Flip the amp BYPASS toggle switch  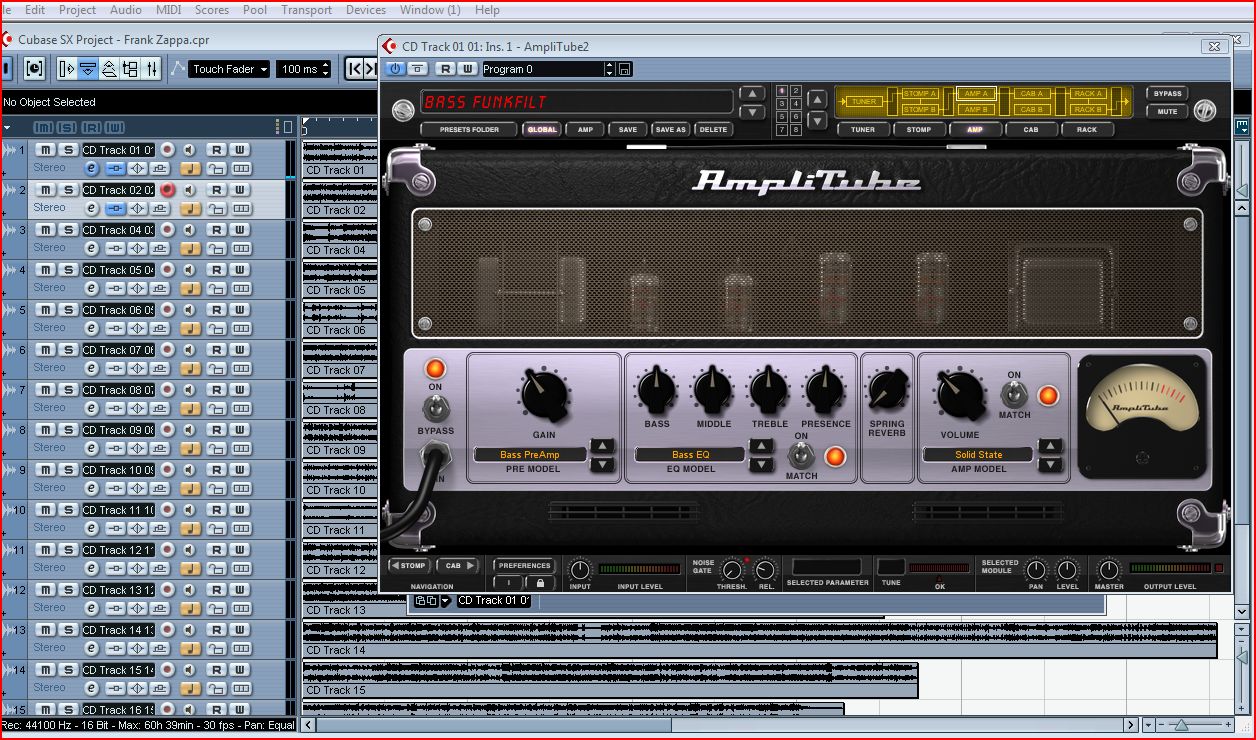pos(435,408)
